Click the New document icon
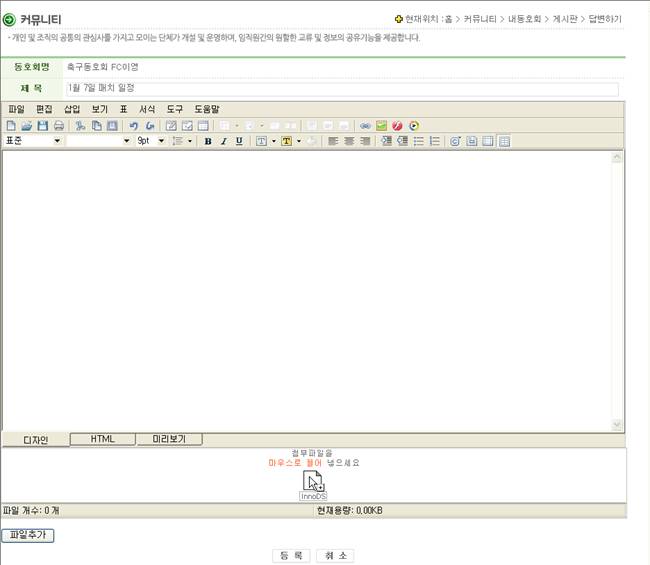 click(11, 126)
